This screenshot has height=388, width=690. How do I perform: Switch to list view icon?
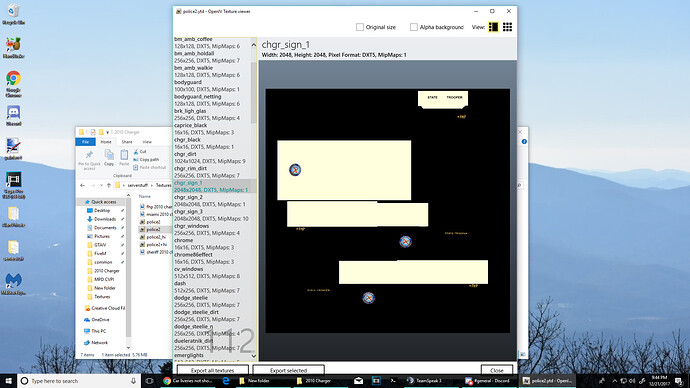pos(493,27)
